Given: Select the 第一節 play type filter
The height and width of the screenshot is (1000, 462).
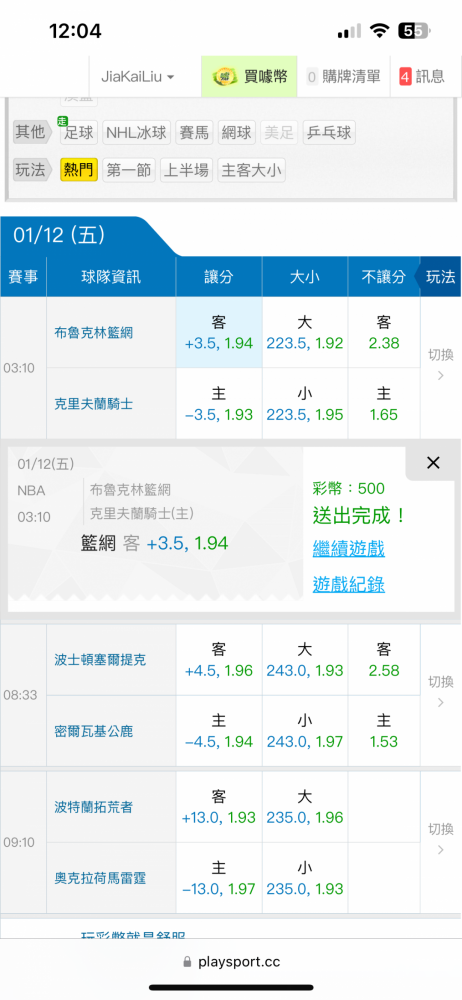Looking at the screenshot, I should (128, 170).
